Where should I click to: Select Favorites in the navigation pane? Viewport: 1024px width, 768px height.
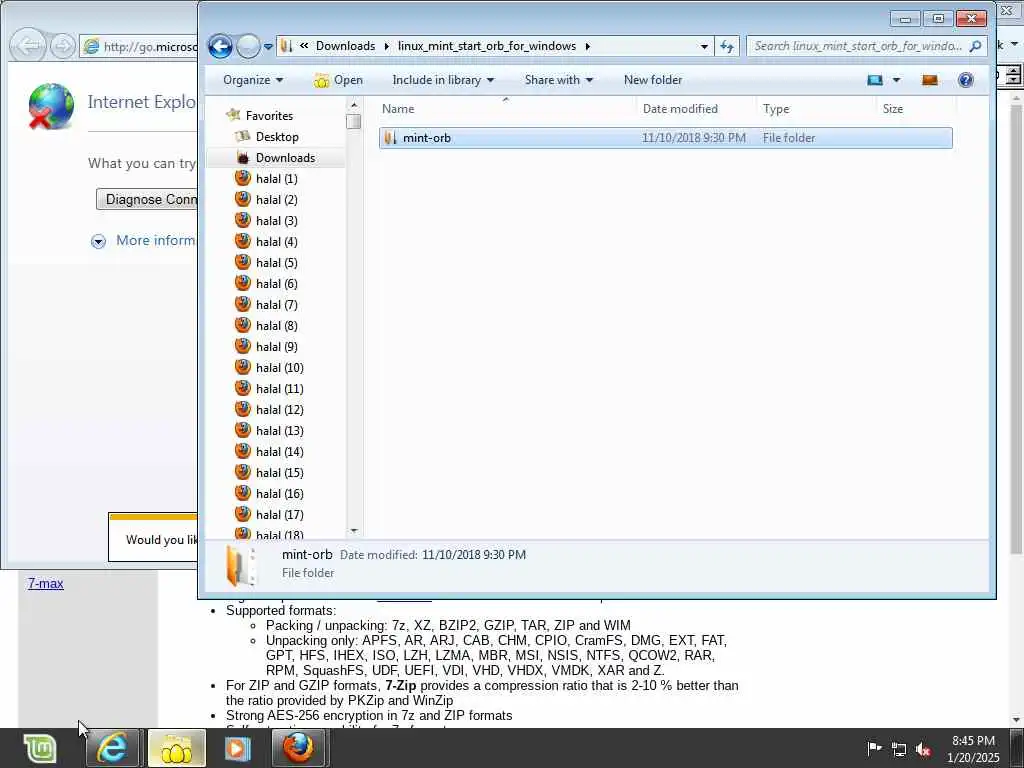pyautogui.click(x=269, y=116)
